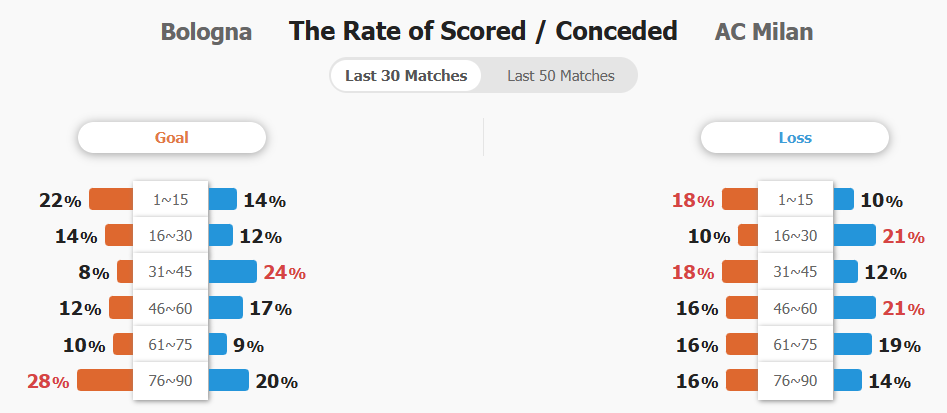947x413 pixels.
Task: Select the Last 30 Matches option
Action: pos(406,75)
